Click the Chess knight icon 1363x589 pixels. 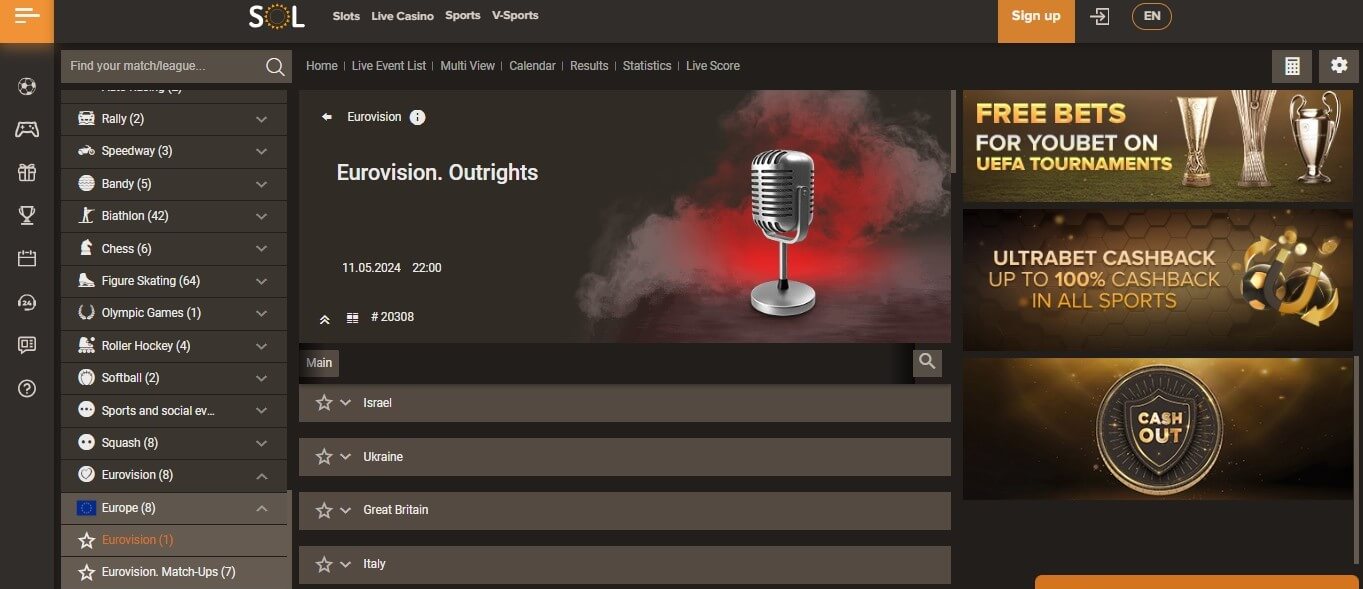click(x=86, y=248)
